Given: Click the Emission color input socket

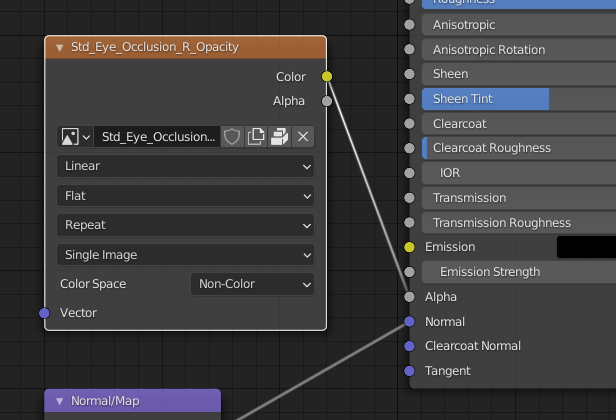Looking at the screenshot, I should click(409, 247).
